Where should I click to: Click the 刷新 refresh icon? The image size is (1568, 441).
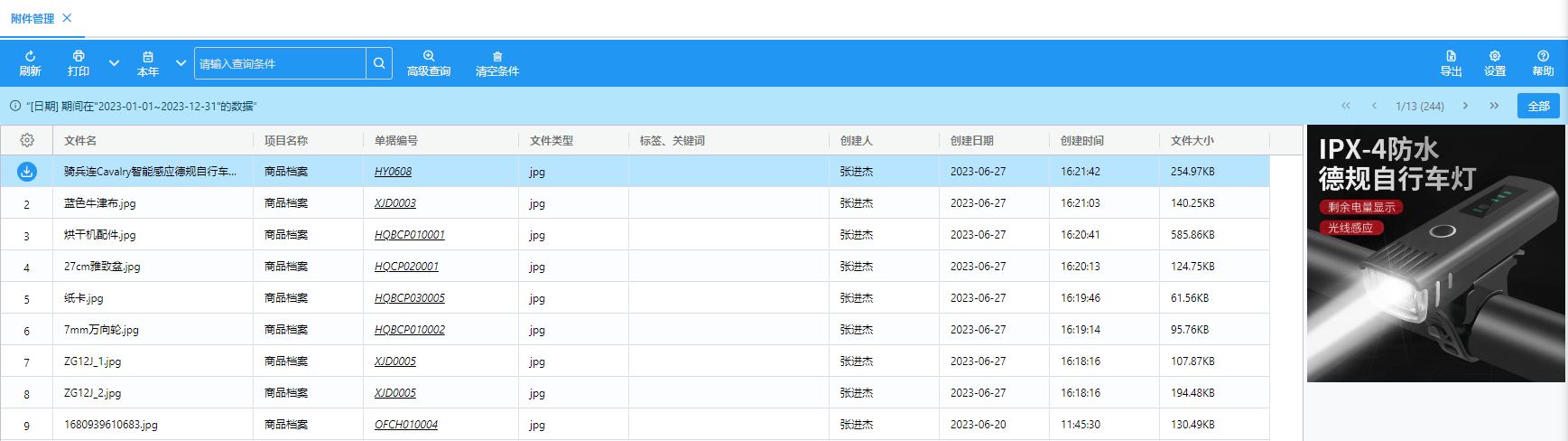(30, 56)
